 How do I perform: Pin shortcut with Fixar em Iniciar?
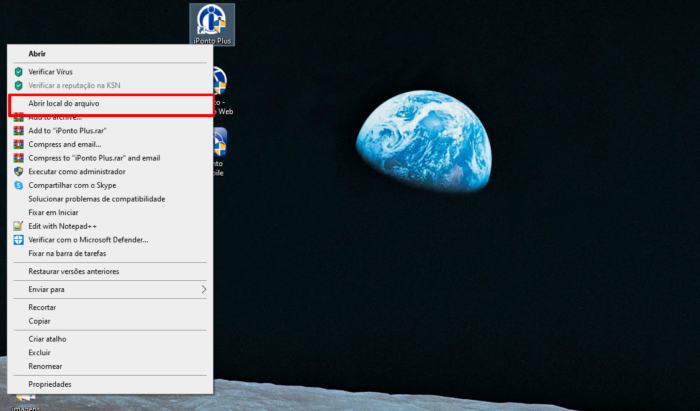click(53, 212)
